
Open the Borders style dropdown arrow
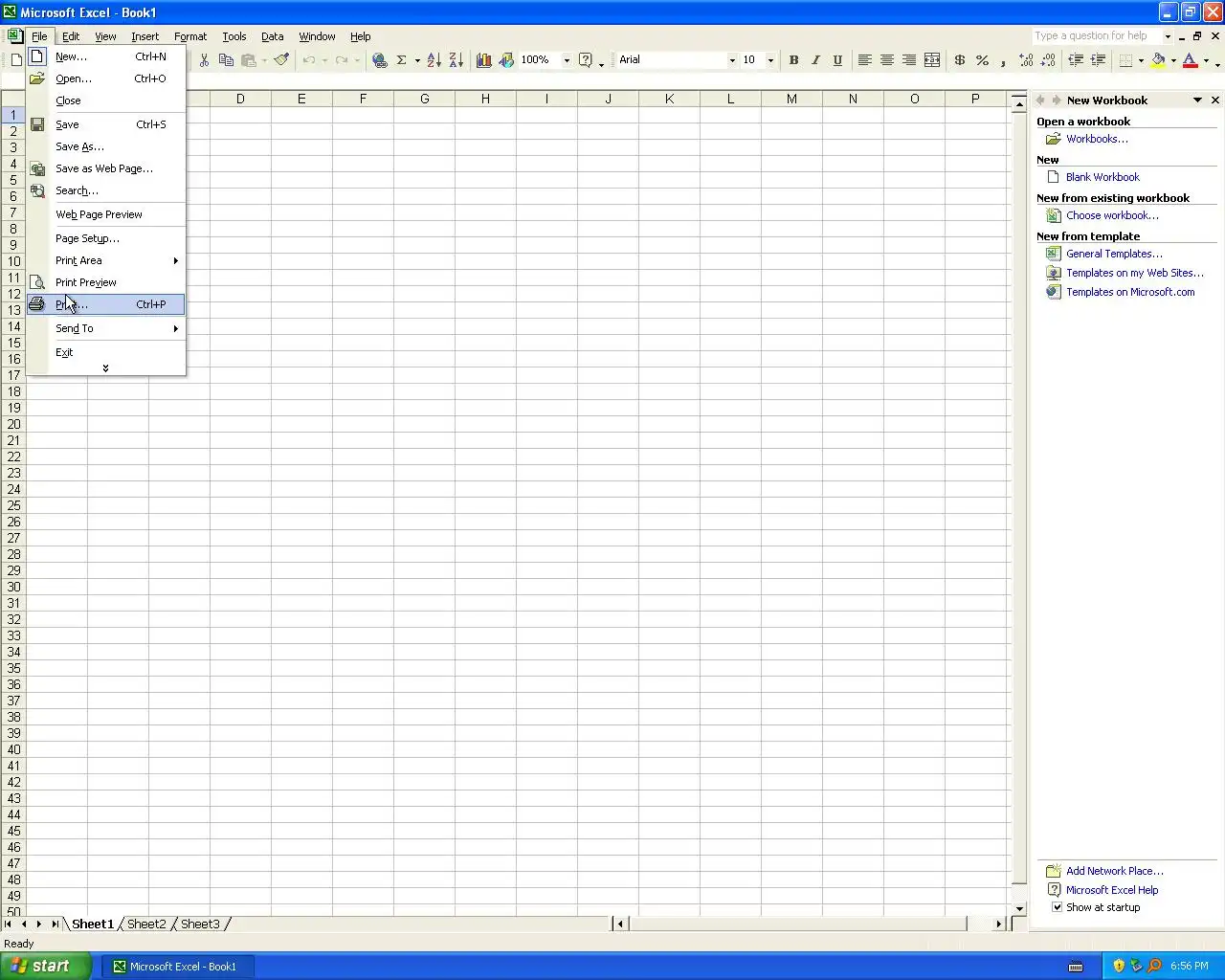pos(1141,59)
